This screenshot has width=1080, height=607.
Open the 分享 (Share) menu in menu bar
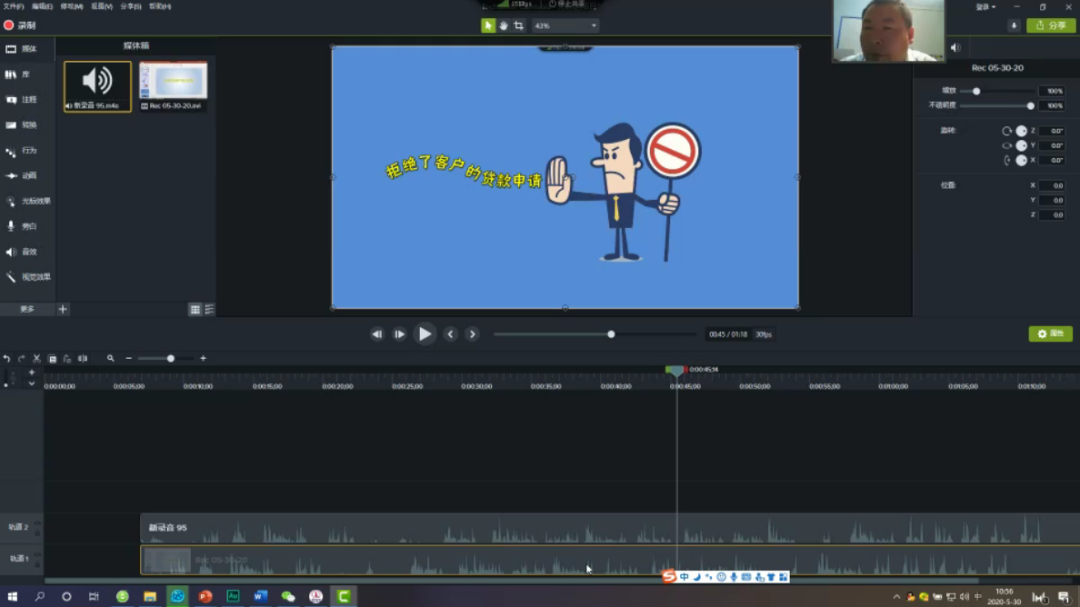pyautogui.click(x=131, y=6)
